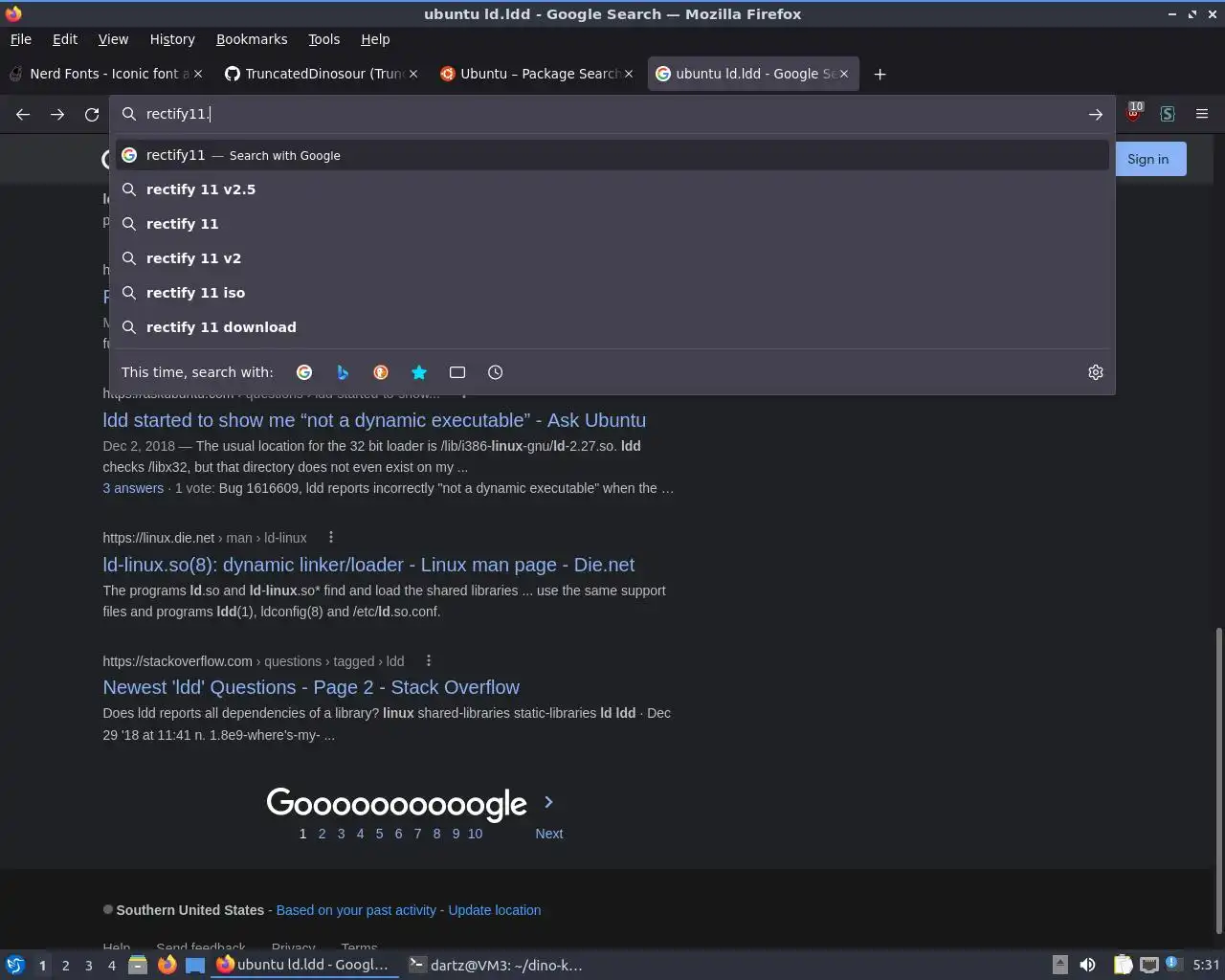The image size is (1225, 980).
Task: Select 'rectify11 — Search with Google' suggestion
Action: coord(612,155)
